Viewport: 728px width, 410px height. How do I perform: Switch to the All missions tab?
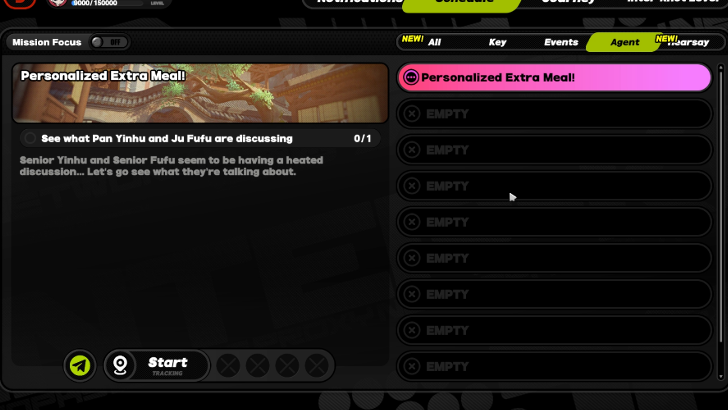(435, 42)
